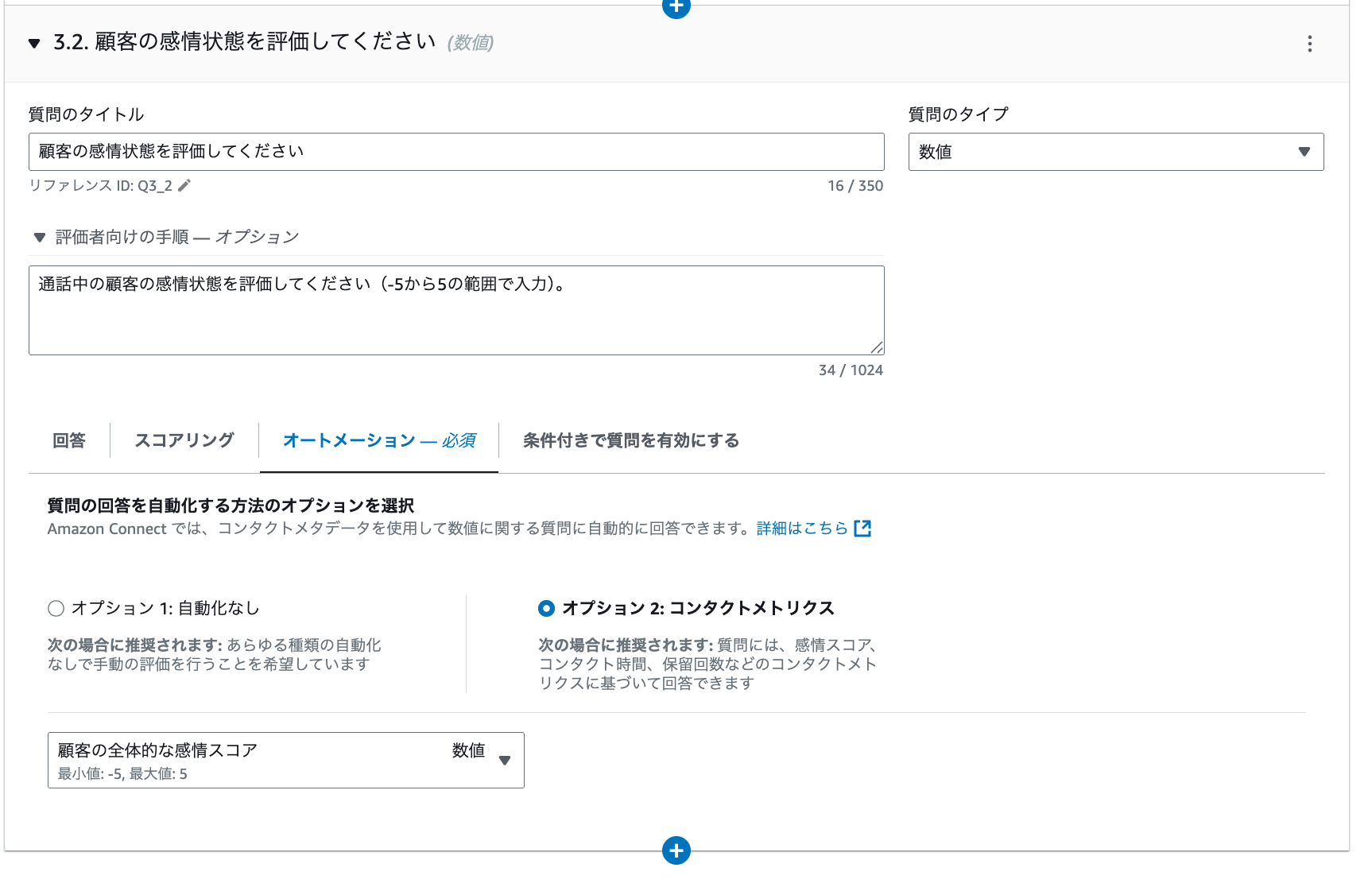Open the オートメーション tab
Screen dimensions: 1372x887
tap(379, 440)
